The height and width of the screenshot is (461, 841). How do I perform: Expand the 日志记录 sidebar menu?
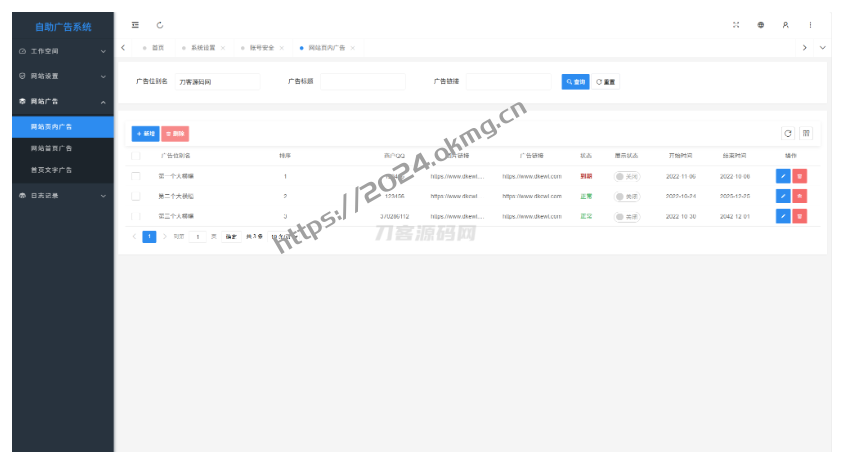(x=62, y=196)
